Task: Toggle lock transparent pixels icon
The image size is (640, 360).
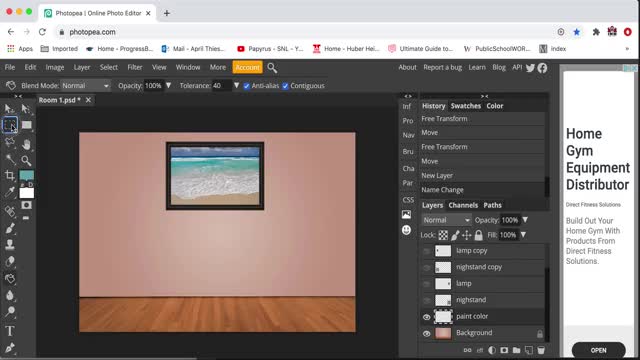Action: coord(443,235)
